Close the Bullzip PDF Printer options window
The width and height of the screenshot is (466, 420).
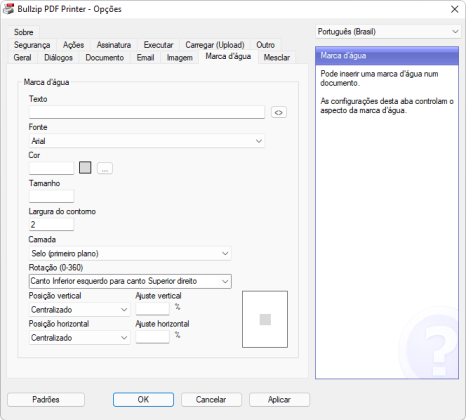click(454, 9)
